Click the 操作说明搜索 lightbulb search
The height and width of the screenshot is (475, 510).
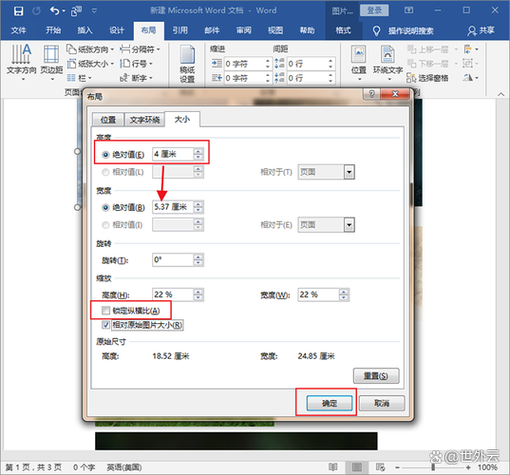pyautogui.click(x=403, y=31)
